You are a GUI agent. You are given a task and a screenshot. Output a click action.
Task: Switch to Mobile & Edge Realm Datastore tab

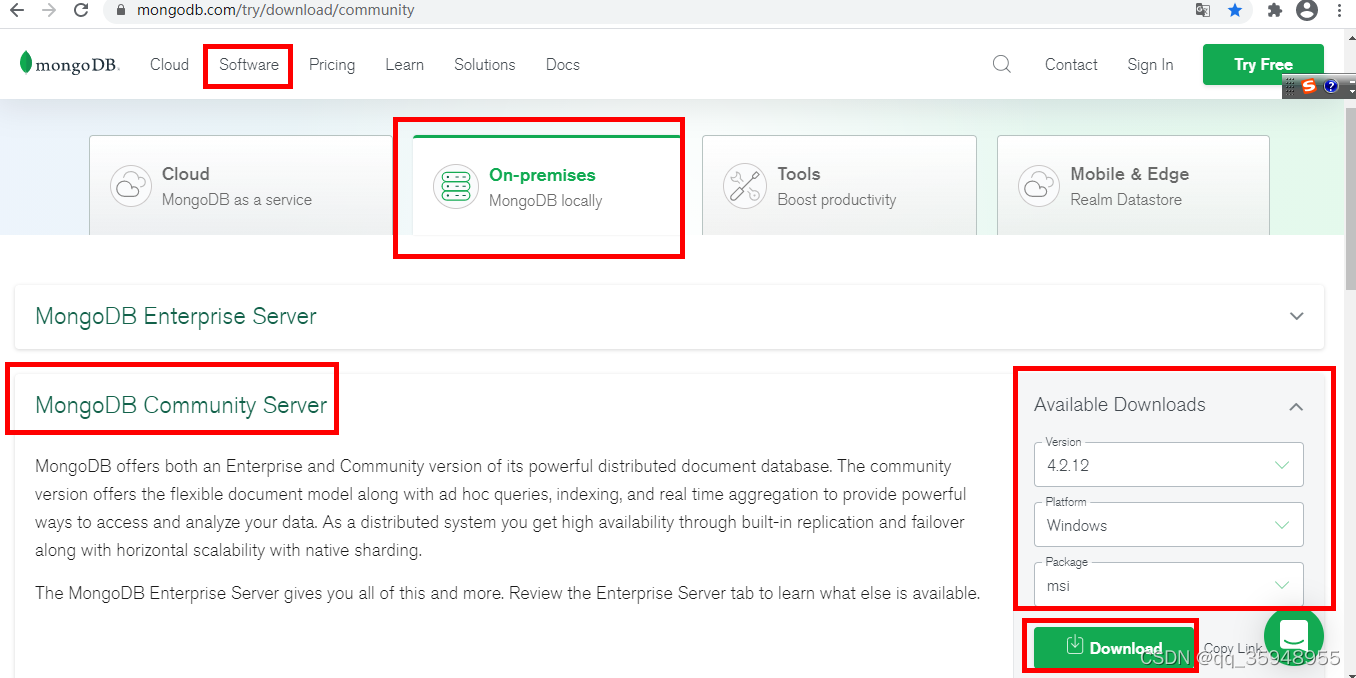click(1133, 186)
